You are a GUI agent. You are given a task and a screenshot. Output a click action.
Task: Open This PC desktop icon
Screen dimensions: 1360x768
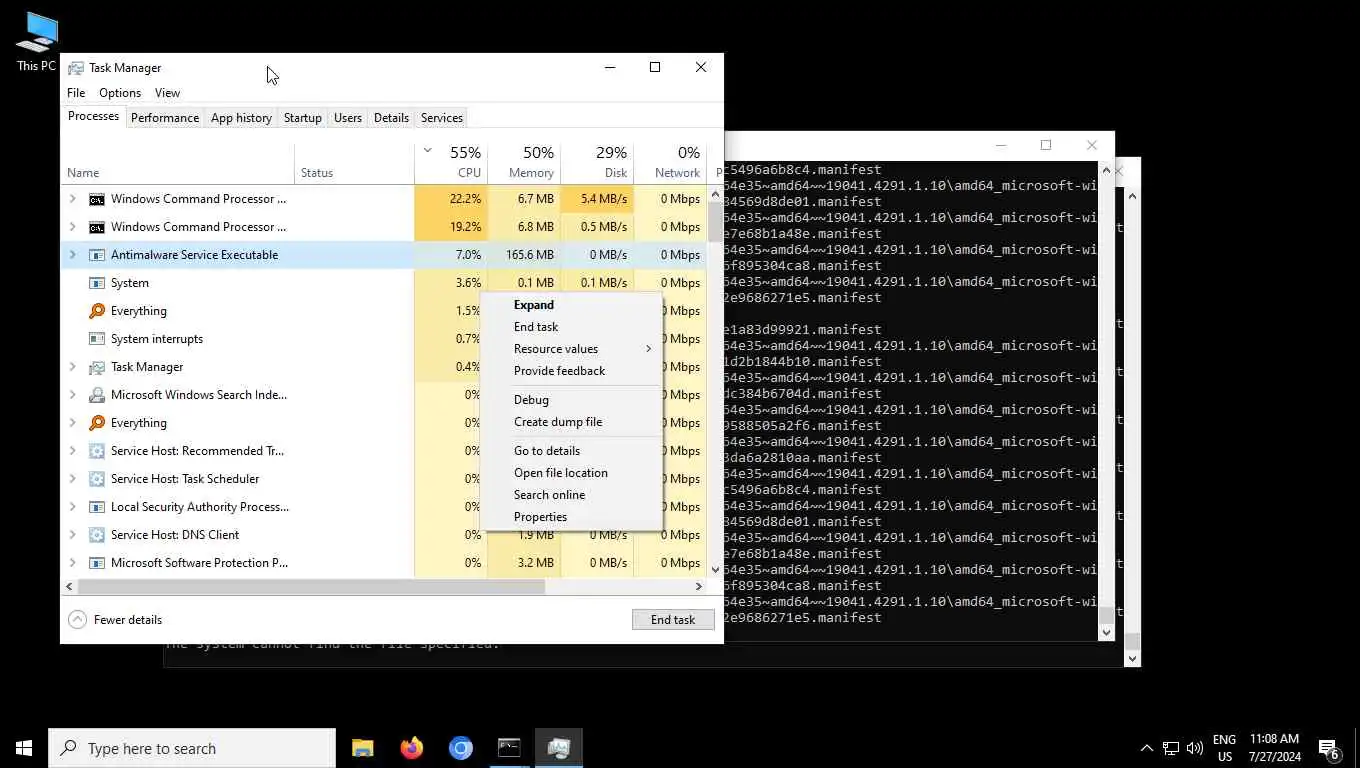coord(36,42)
